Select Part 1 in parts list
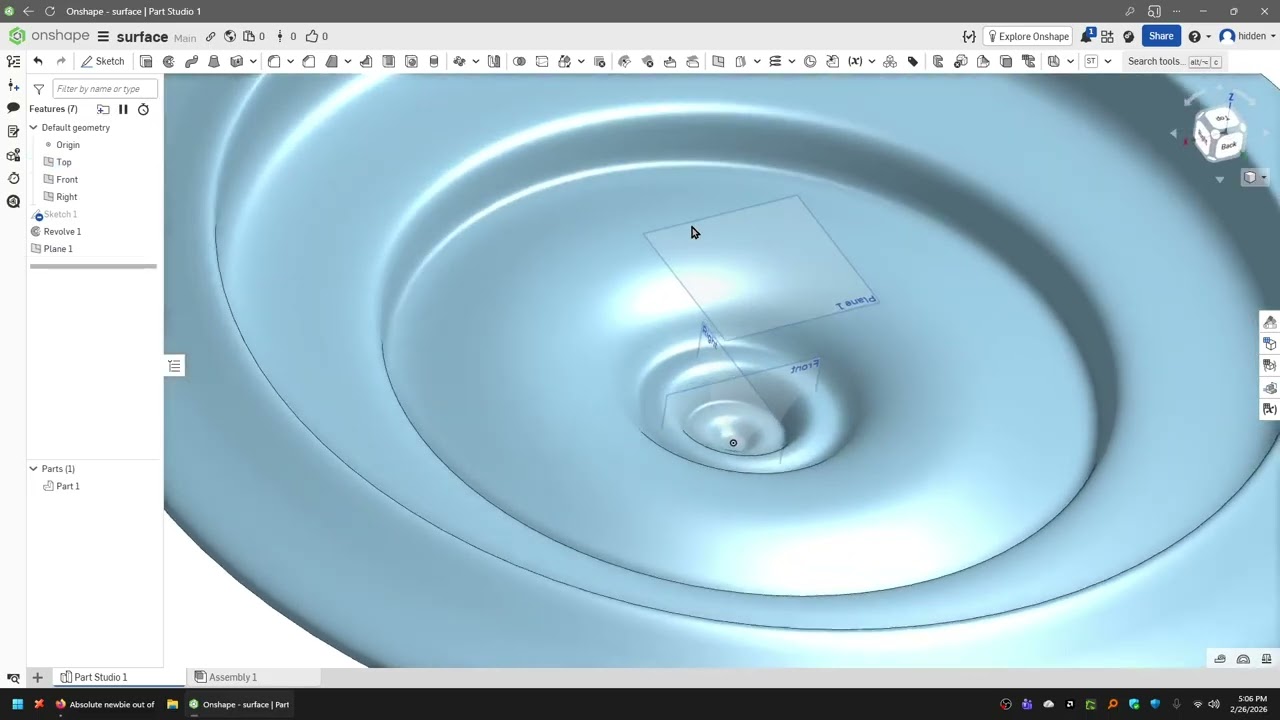Image resolution: width=1280 pixels, height=720 pixels. pos(68,486)
